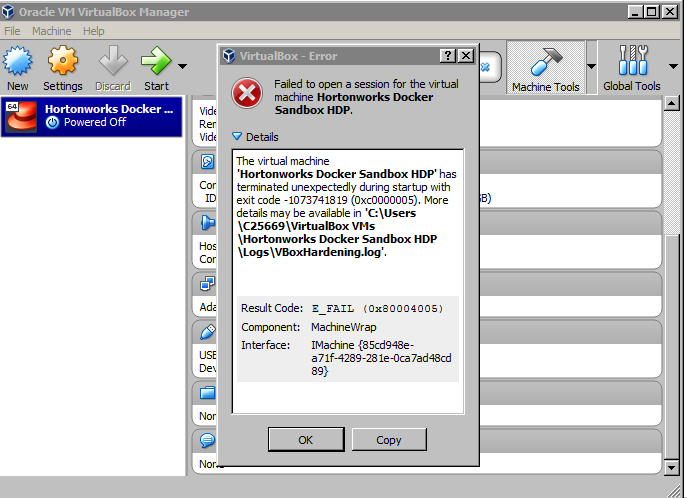
Task: Click the Description section speech bubble icon
Action: tap(208, 440)
